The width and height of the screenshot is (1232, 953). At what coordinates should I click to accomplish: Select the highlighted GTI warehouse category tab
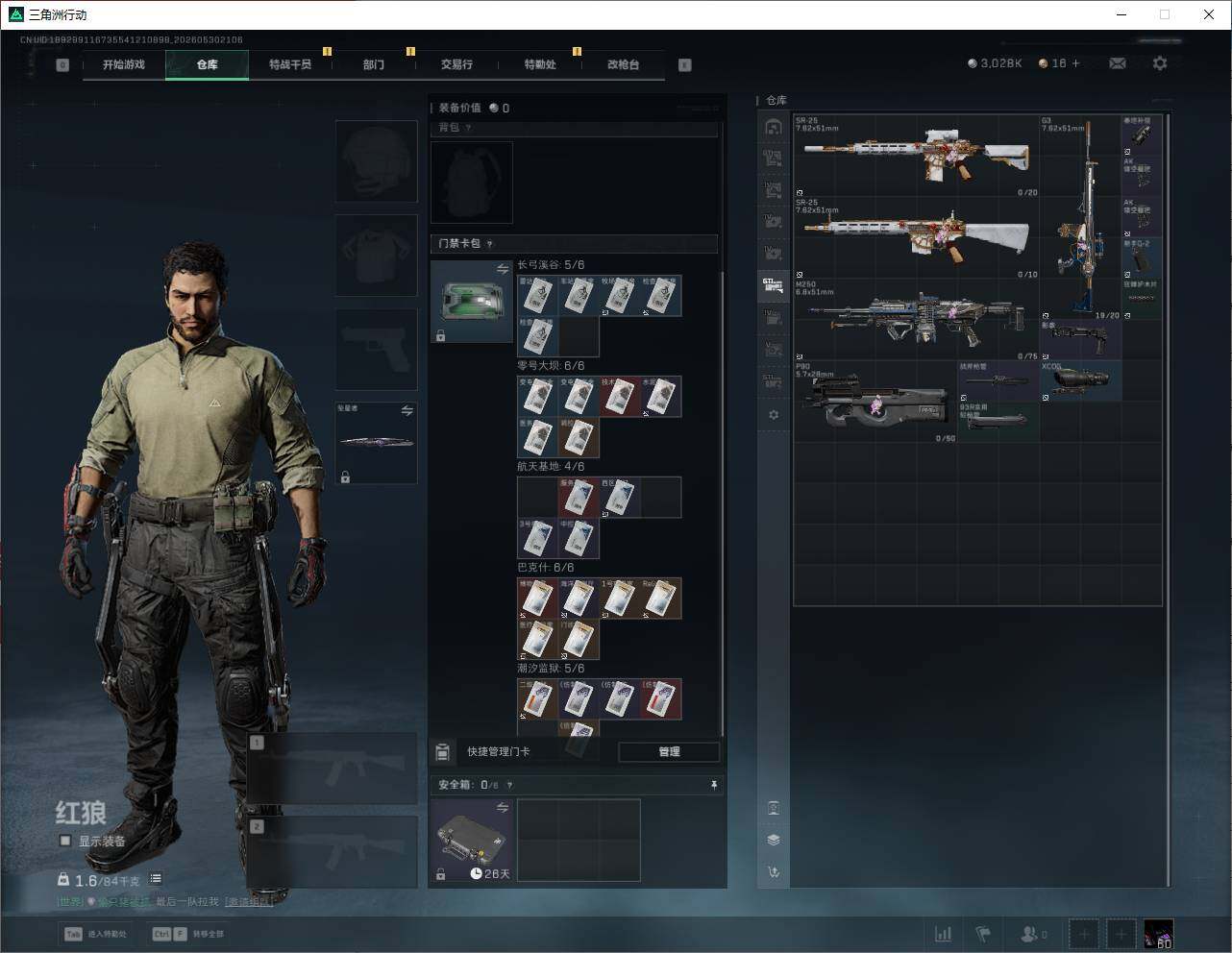773,285
